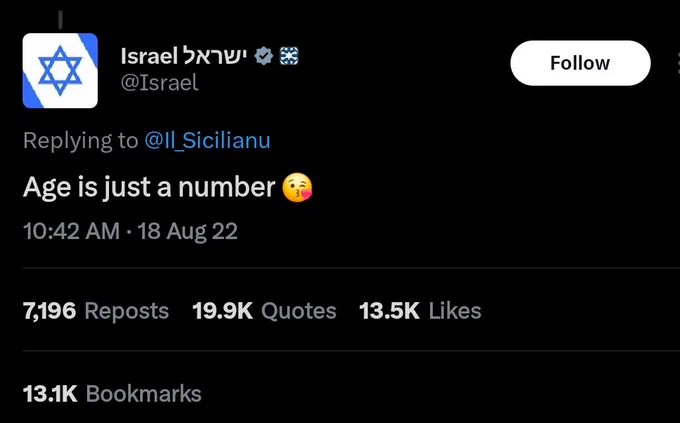The height and width of the screenshot is (423, 680).
Task: Click the "Replying to" label
Action: [80, 141]
